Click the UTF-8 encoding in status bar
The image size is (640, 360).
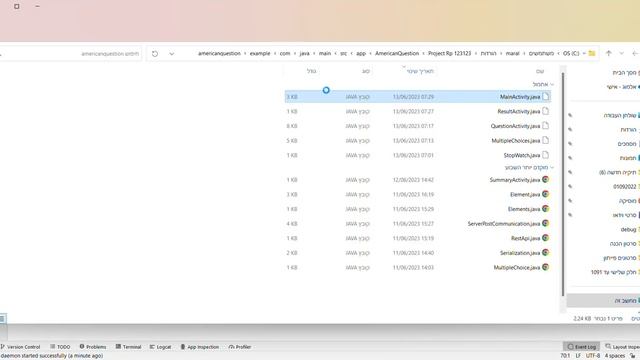pos(593,356)
